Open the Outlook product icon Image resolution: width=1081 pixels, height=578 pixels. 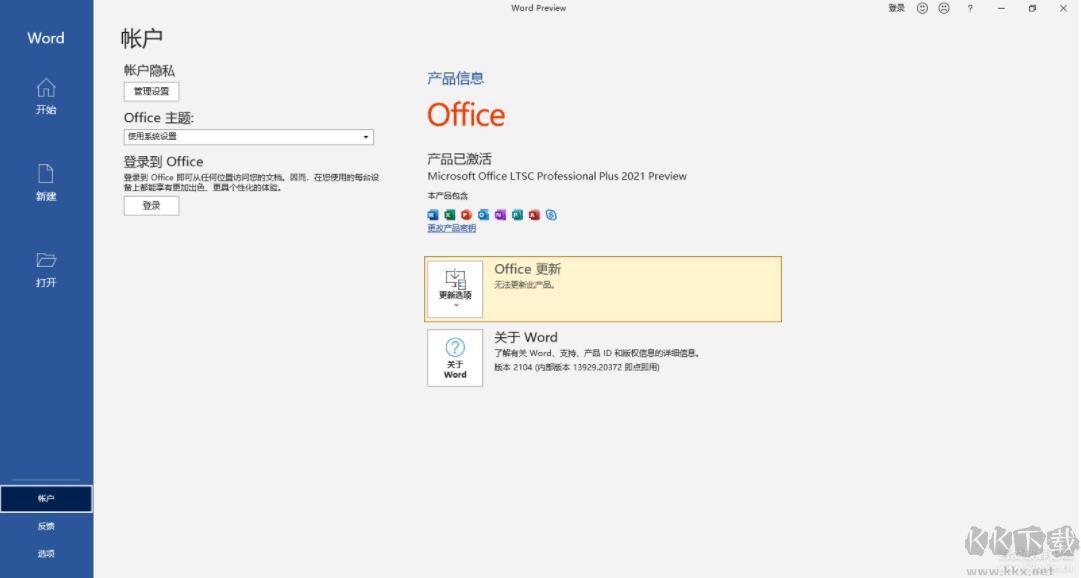484,214
